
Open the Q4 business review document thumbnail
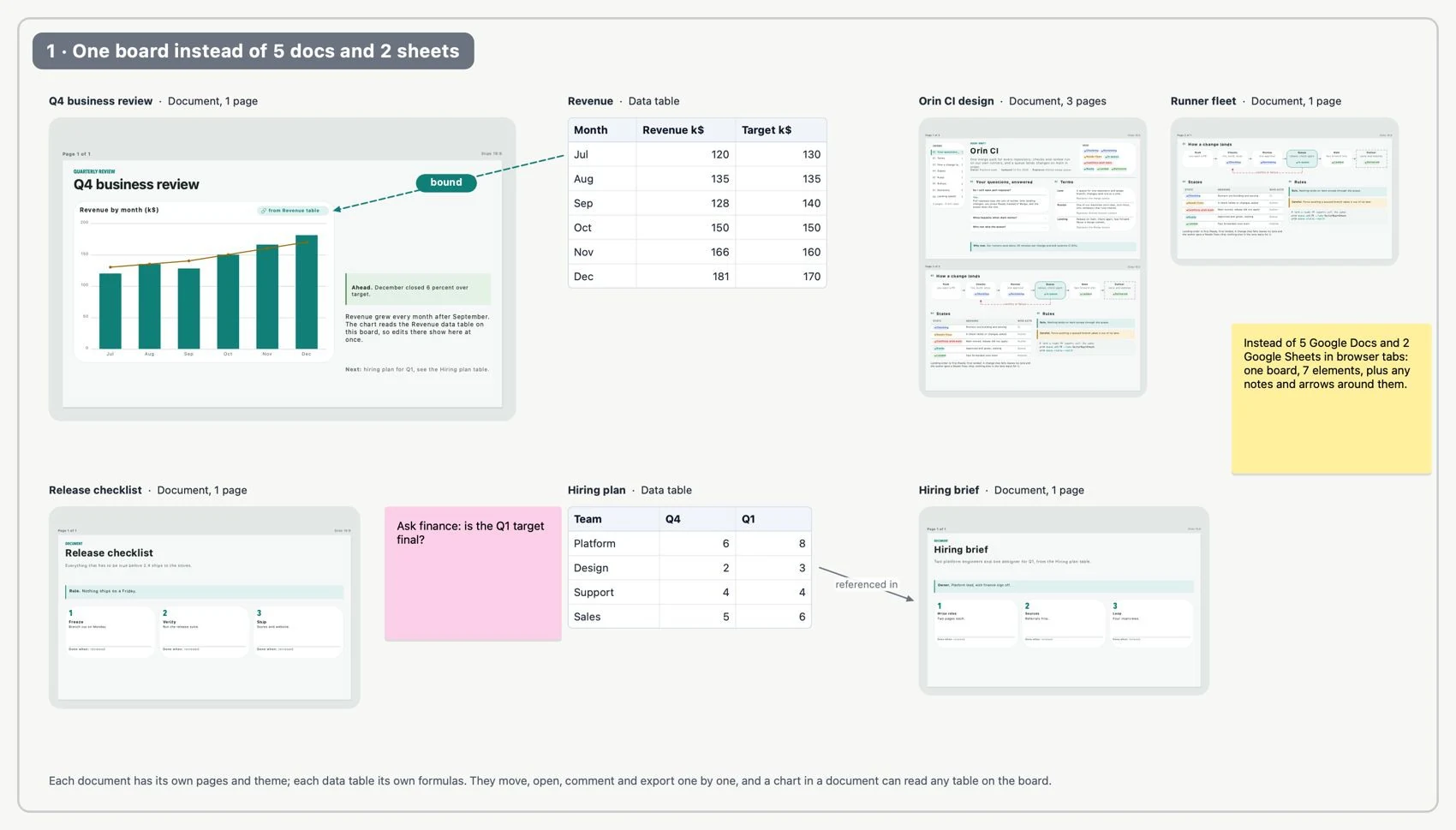(x=282, y=269)
